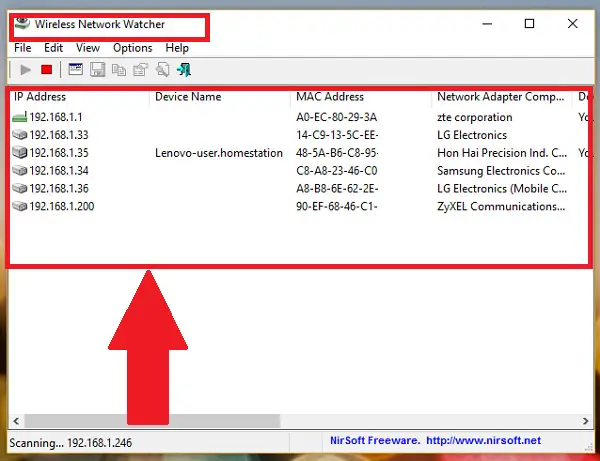Screen dimensions: 600x461
Task: Click the left arrow of horizontal scrollbar
Action: click(x=16, y=421)
